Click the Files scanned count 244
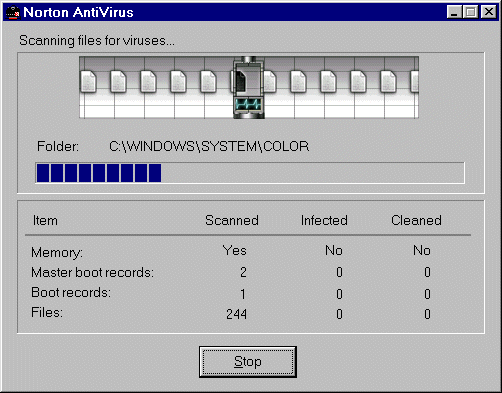Screen dimensions: 502x393 tap(236, 314)
